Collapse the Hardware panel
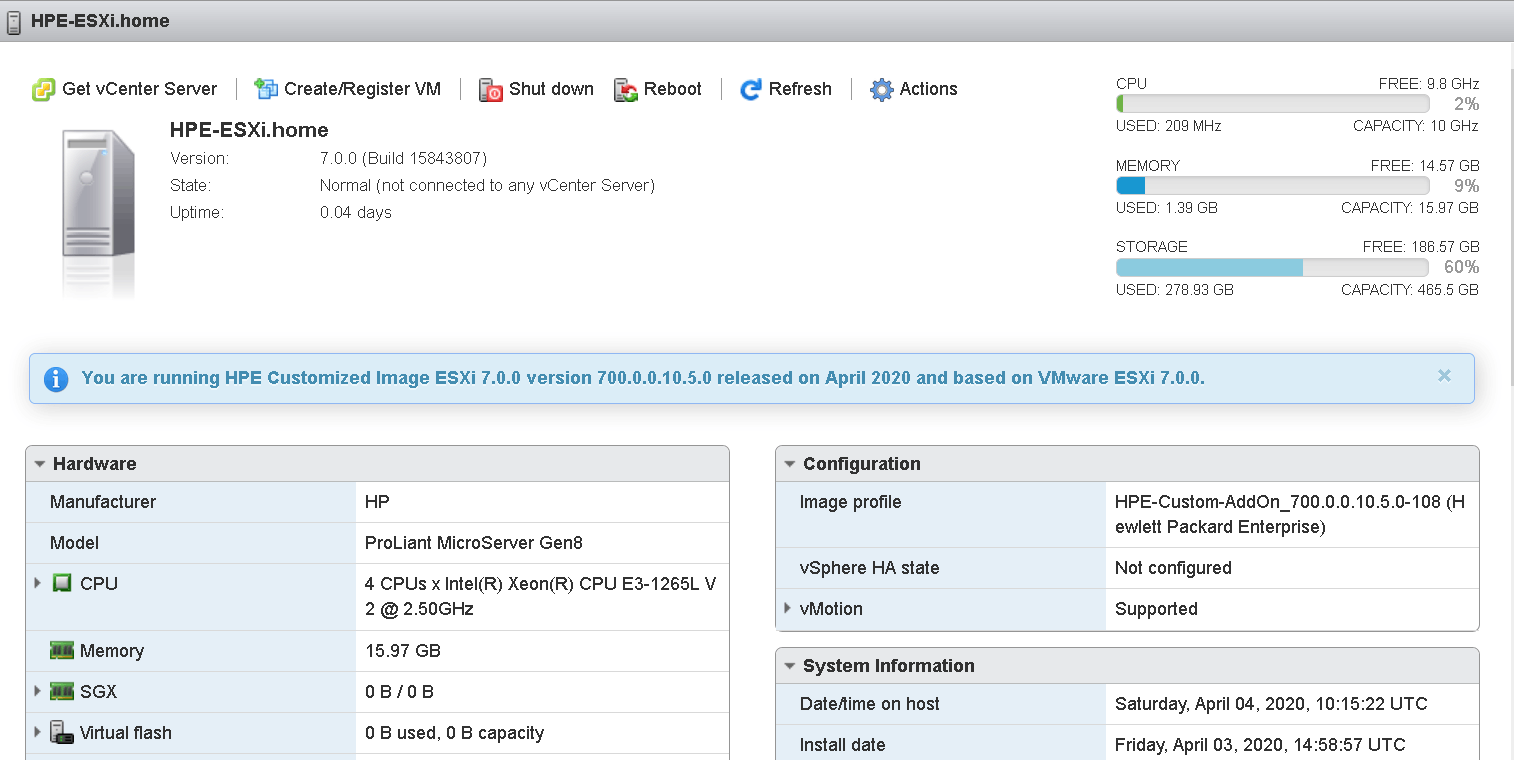 pos(40,464)
